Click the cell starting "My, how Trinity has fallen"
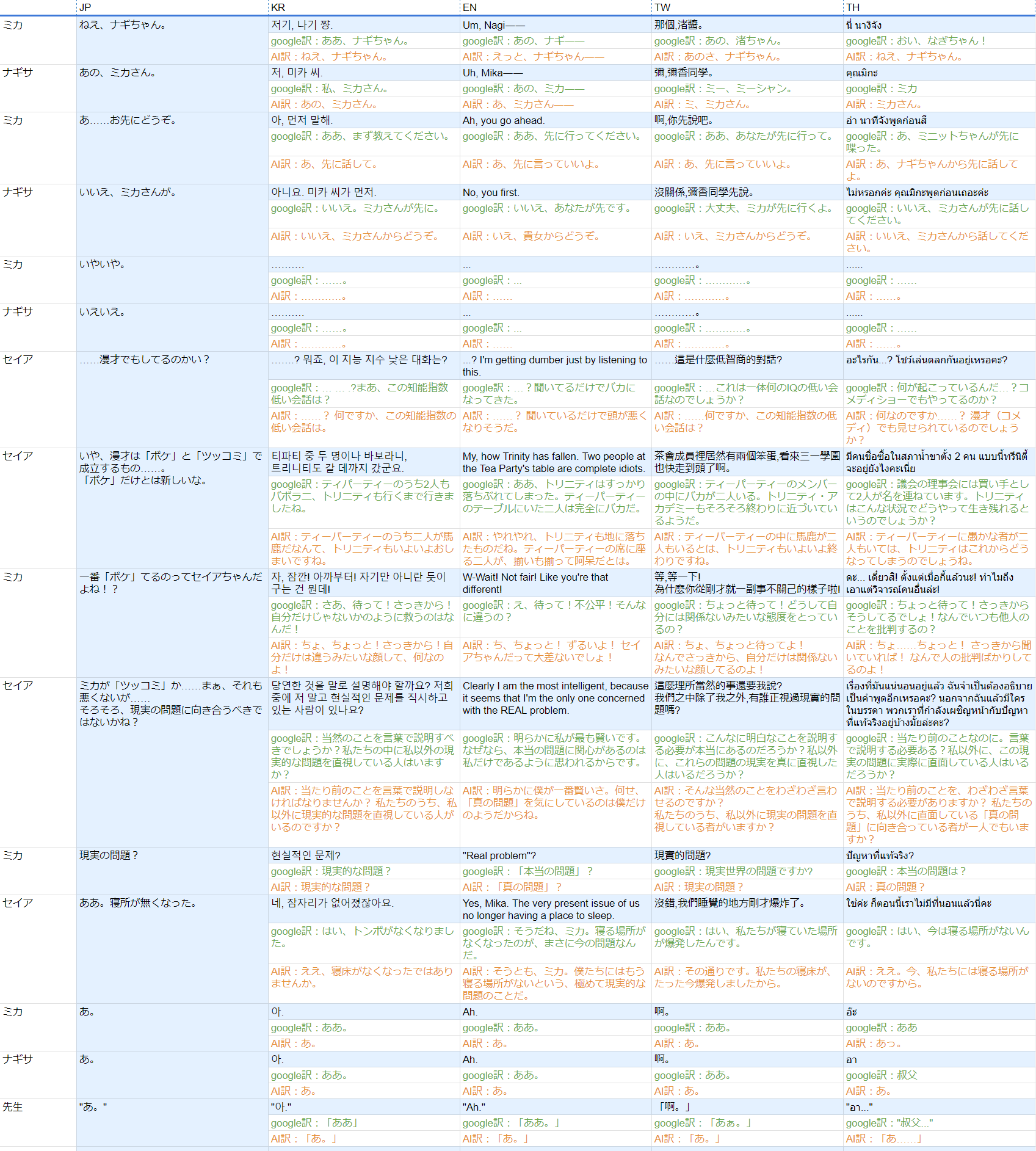Screen dimensions: 1036x1151 pos(556,462)
